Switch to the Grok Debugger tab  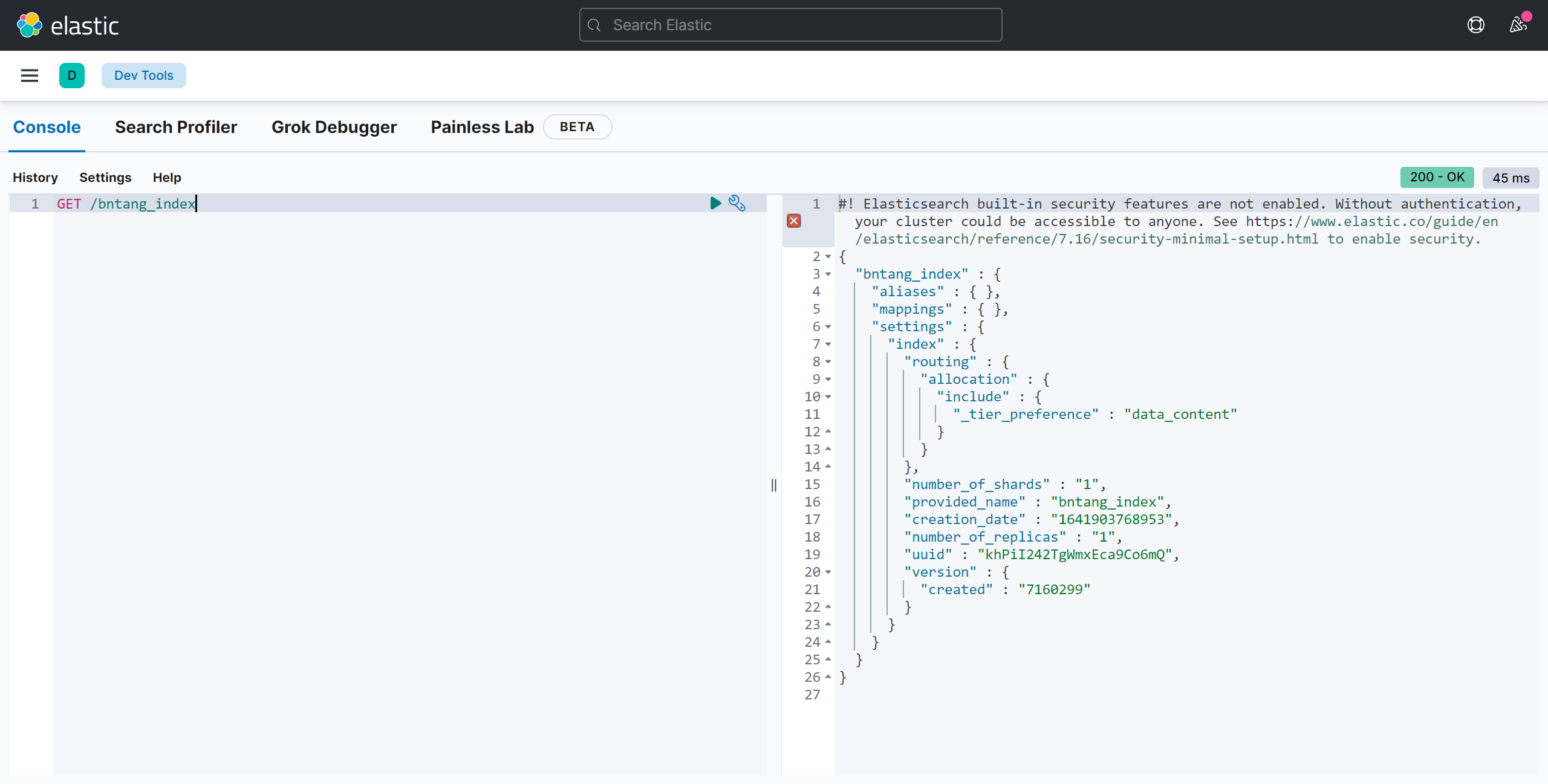click(x=334, y=127)
